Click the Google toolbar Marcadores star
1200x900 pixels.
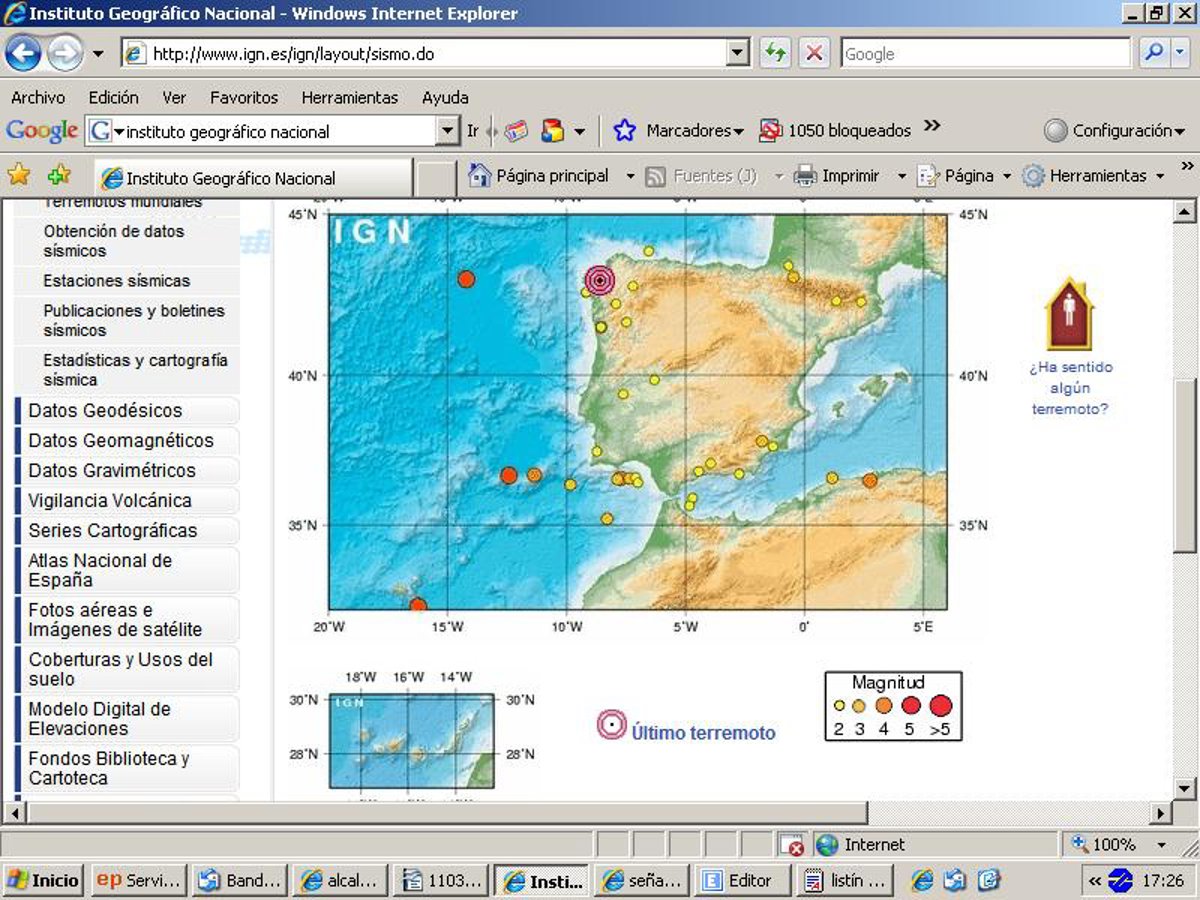click(625, 131)
